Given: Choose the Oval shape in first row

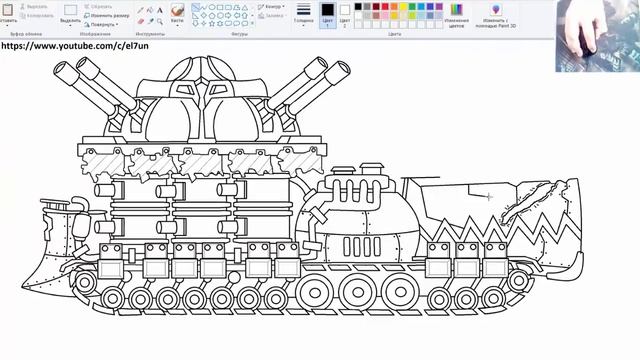Looking at the screenshot, I should (212, 7).
